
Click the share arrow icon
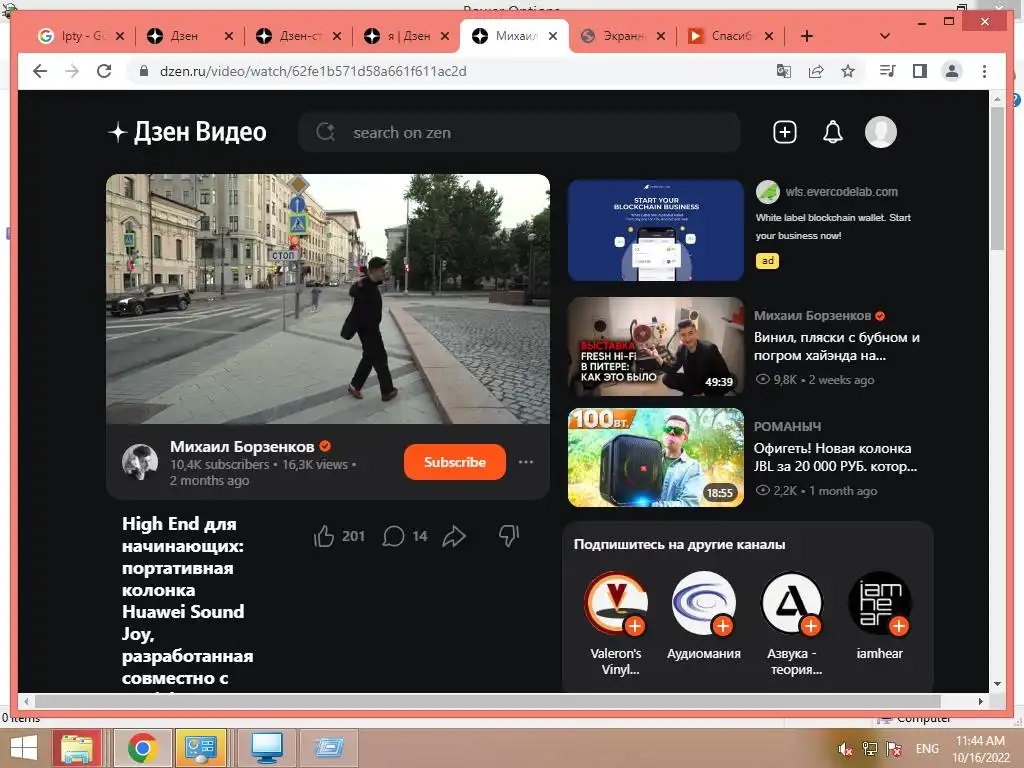tap(454, 536)
